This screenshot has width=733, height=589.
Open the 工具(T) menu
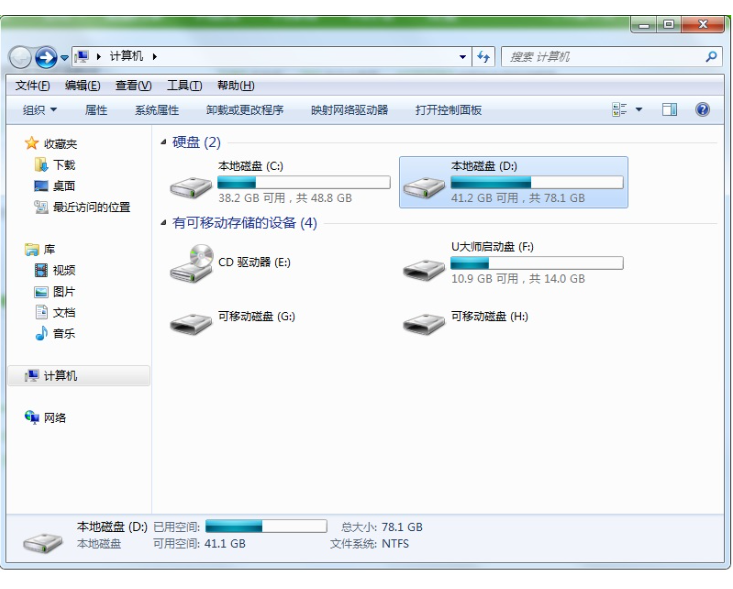point(184,85)
